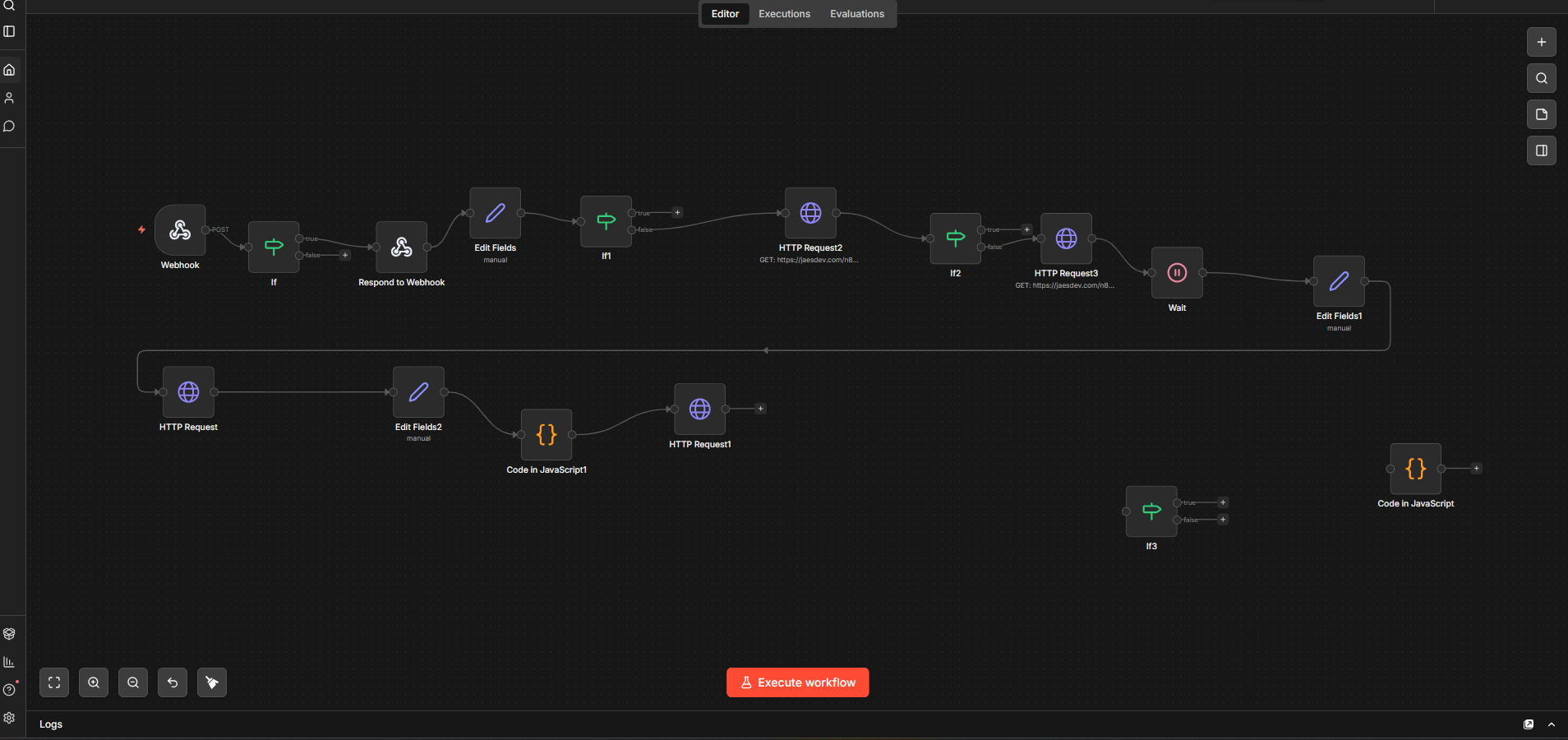Open settings gear in sidebar
Image resolution: width=1568 pixels, height=740 pixels.
pyautogui.click(x=10, y=718)
